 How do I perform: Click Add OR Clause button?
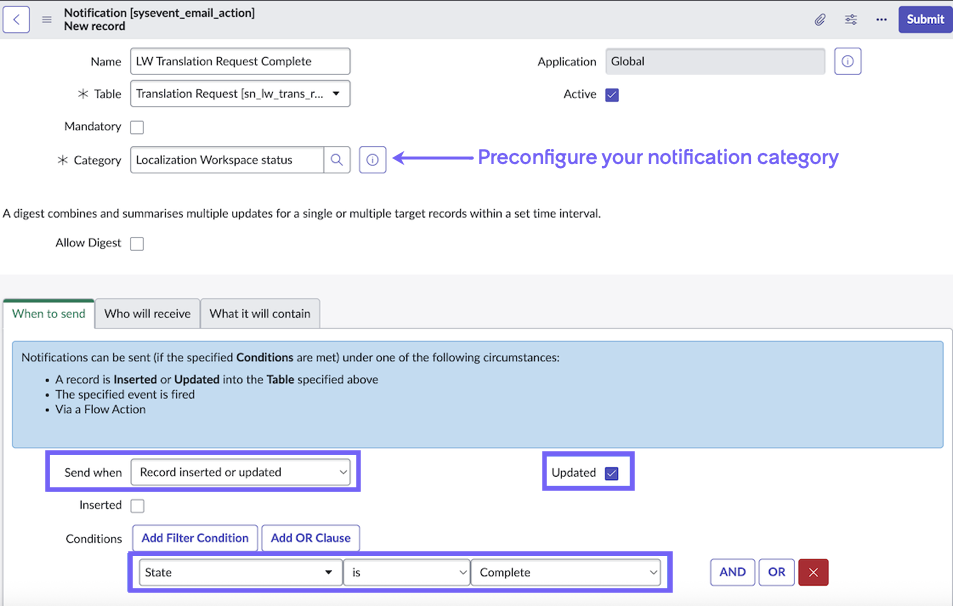tap(311, 538)
